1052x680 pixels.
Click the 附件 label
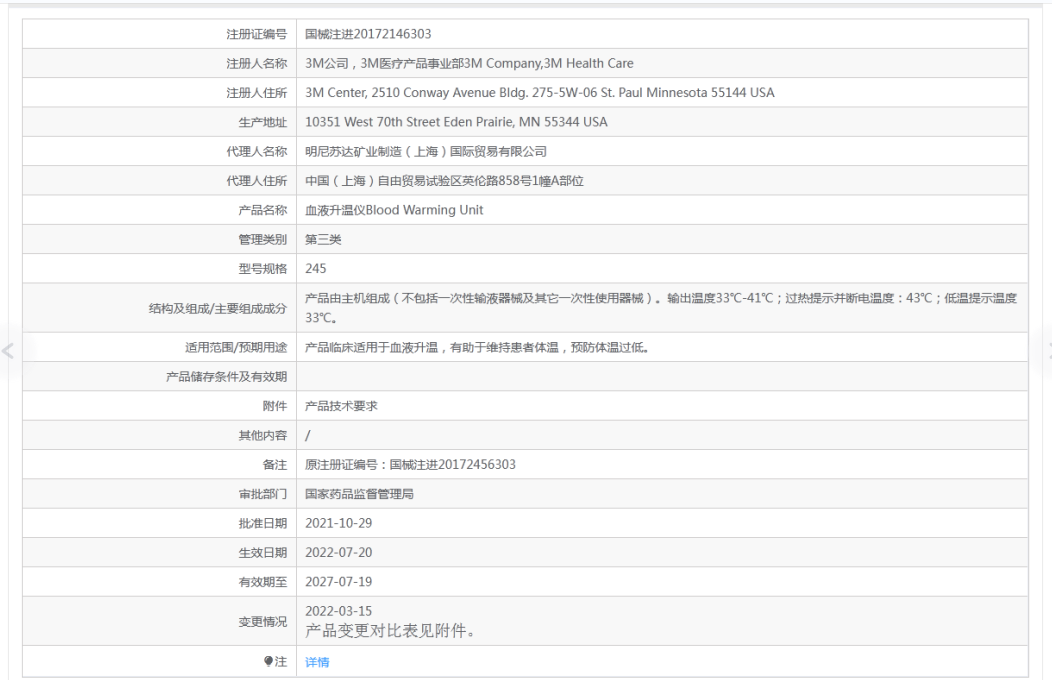(x=274, y=406)
